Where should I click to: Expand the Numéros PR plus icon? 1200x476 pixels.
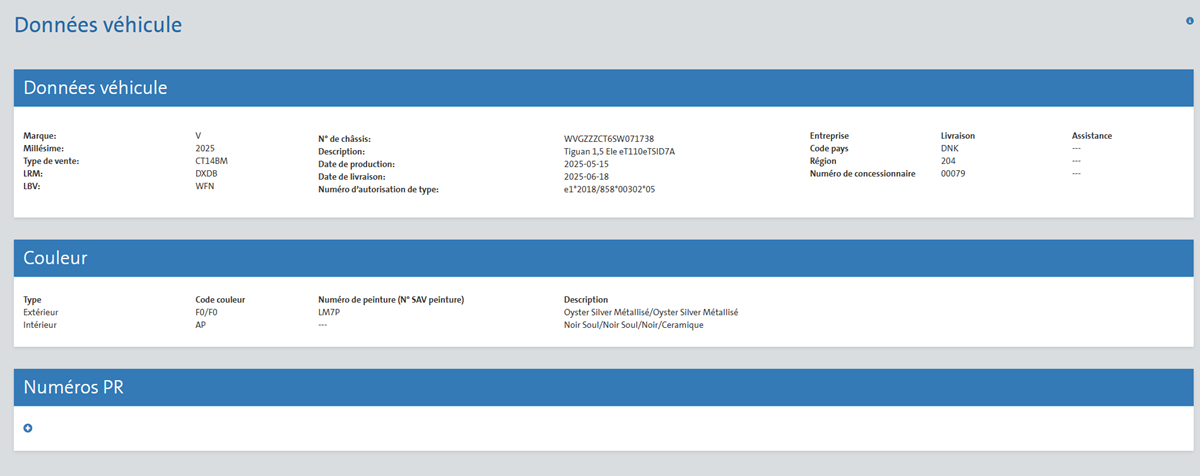click(28, 428)
